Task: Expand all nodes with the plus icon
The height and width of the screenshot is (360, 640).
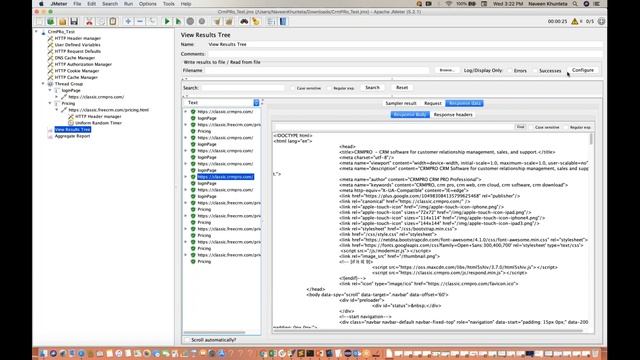Action: click(x=128, y=21)
